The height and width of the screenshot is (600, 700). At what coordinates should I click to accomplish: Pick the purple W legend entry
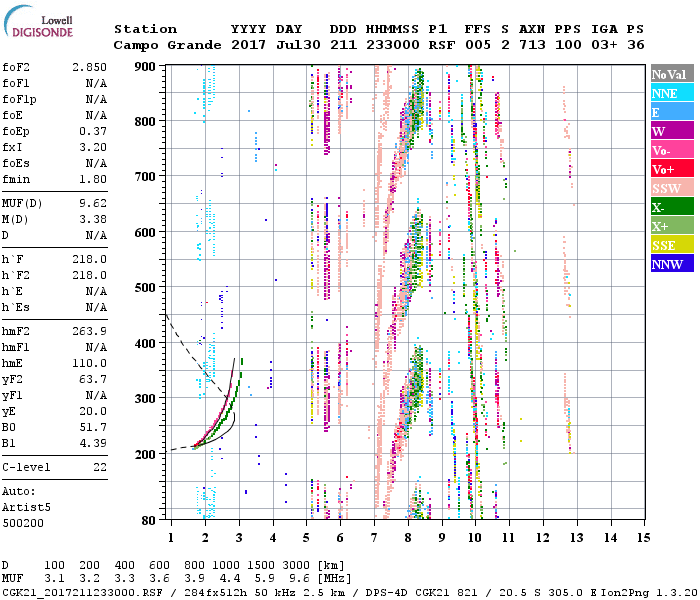(672, 132)
